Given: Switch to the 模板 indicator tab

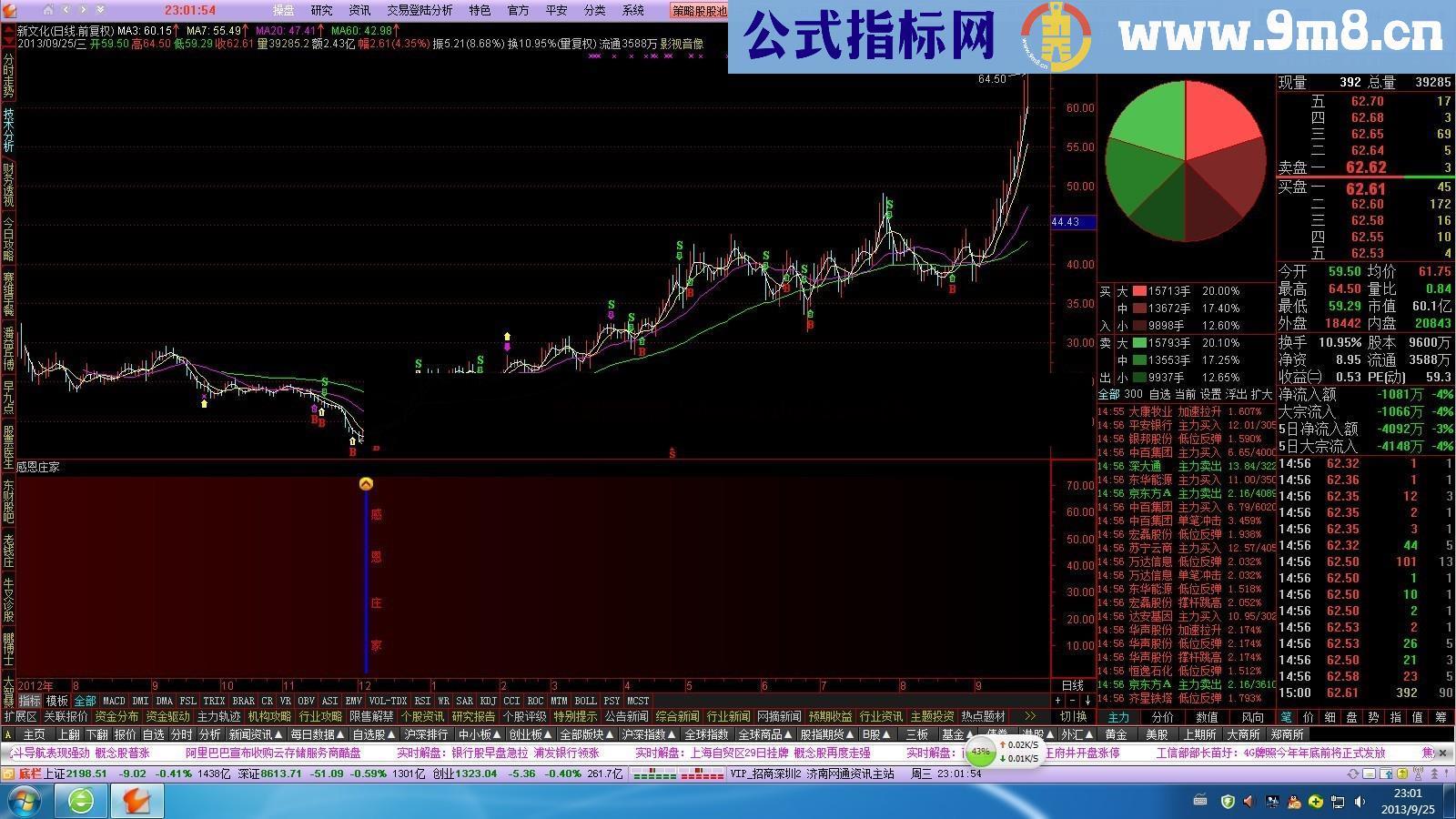Looking at the screenshot, I should [57, 701].
